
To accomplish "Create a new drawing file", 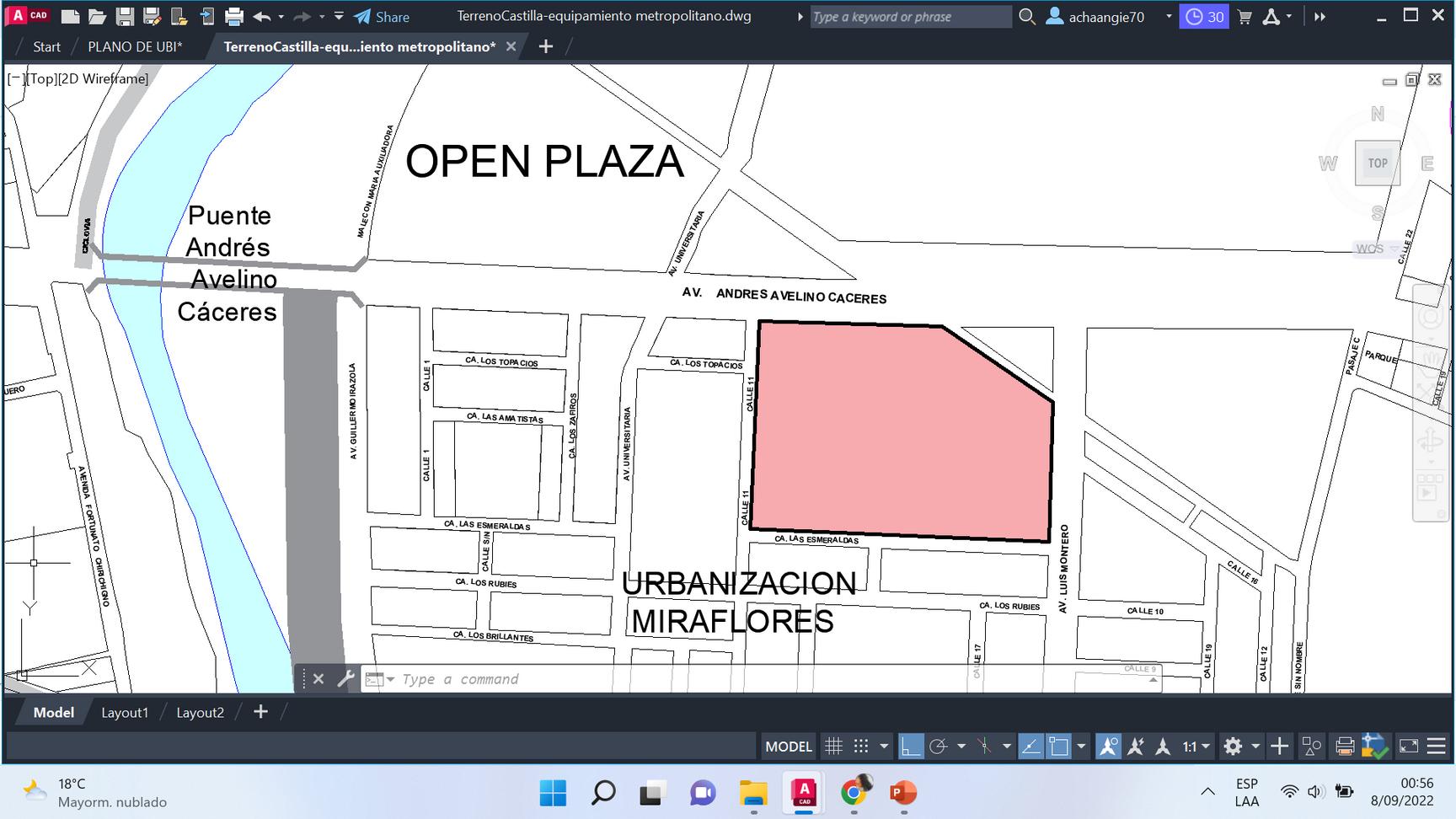I will coord(71,16).
